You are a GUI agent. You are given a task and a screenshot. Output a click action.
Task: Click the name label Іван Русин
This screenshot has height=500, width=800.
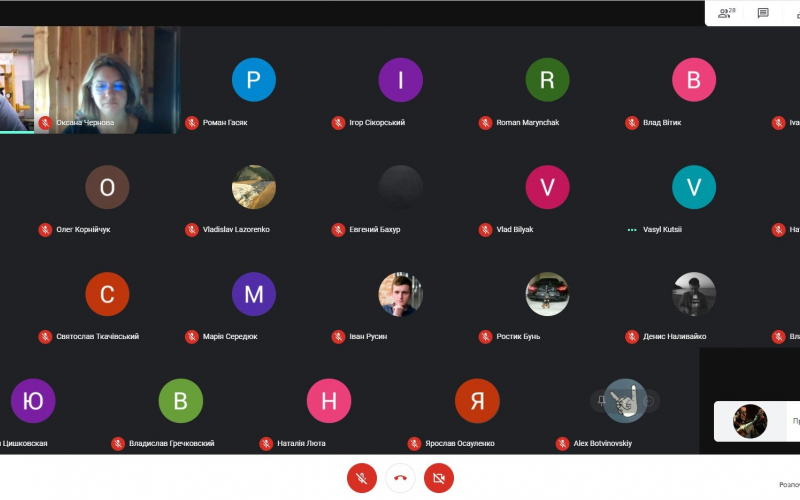[x=368, y=337]
